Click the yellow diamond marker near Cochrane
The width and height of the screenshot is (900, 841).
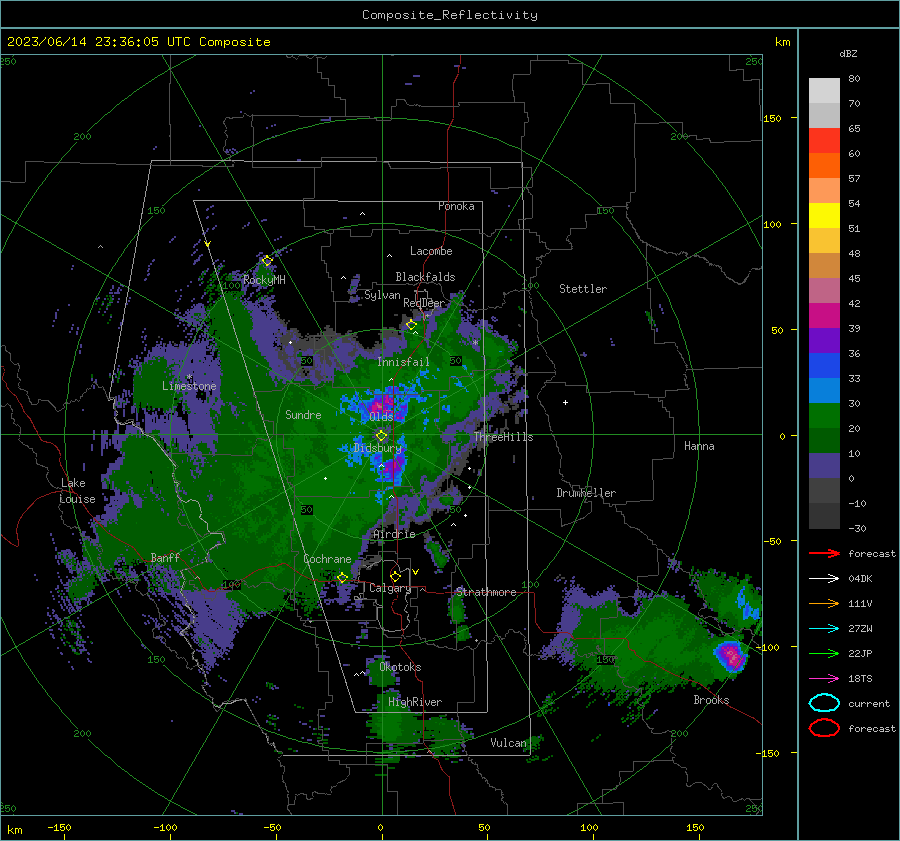coord(342,578)
